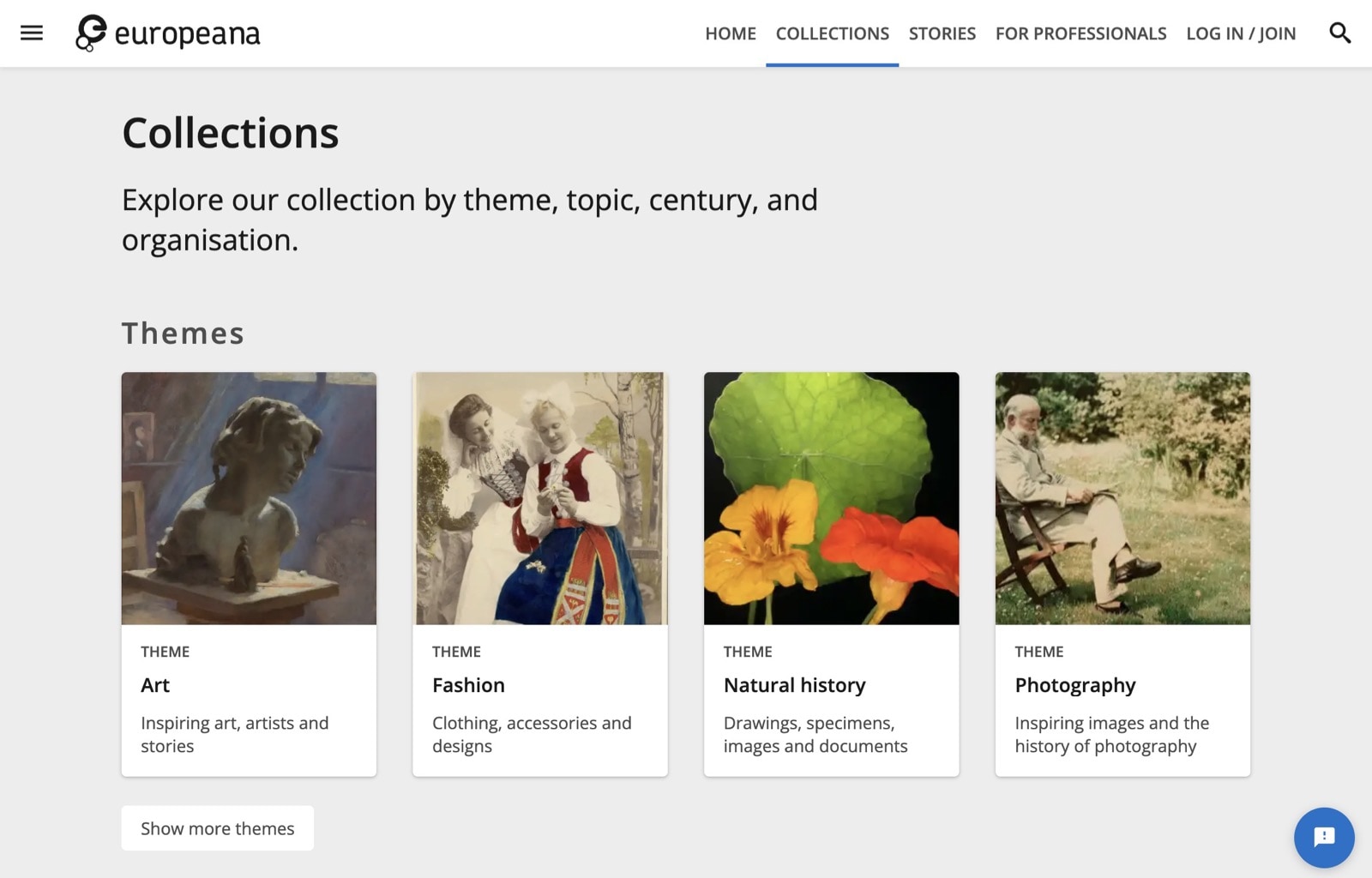
Task: Click the Fashion costume women thumbnail
Action: pos(540,498)
